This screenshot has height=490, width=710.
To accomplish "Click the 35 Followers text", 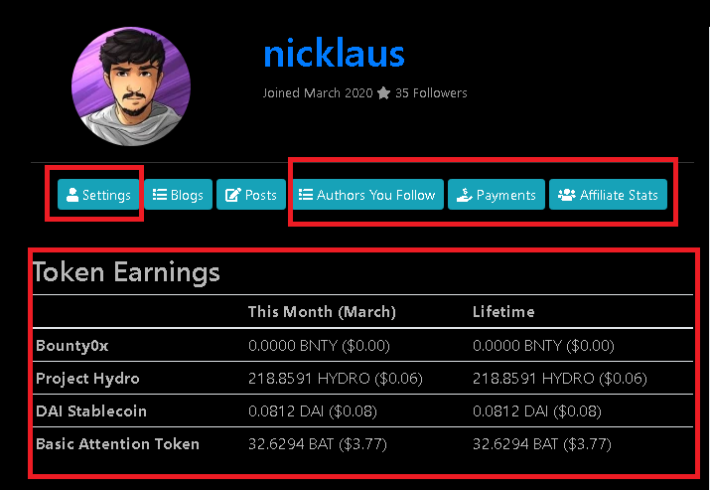I will click(x=431, y=93).
